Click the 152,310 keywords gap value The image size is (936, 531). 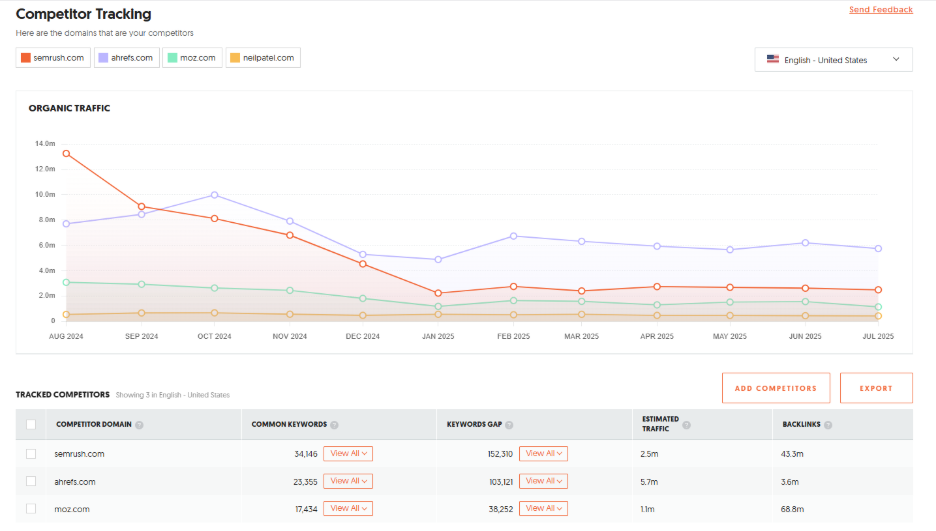point(500,454)
